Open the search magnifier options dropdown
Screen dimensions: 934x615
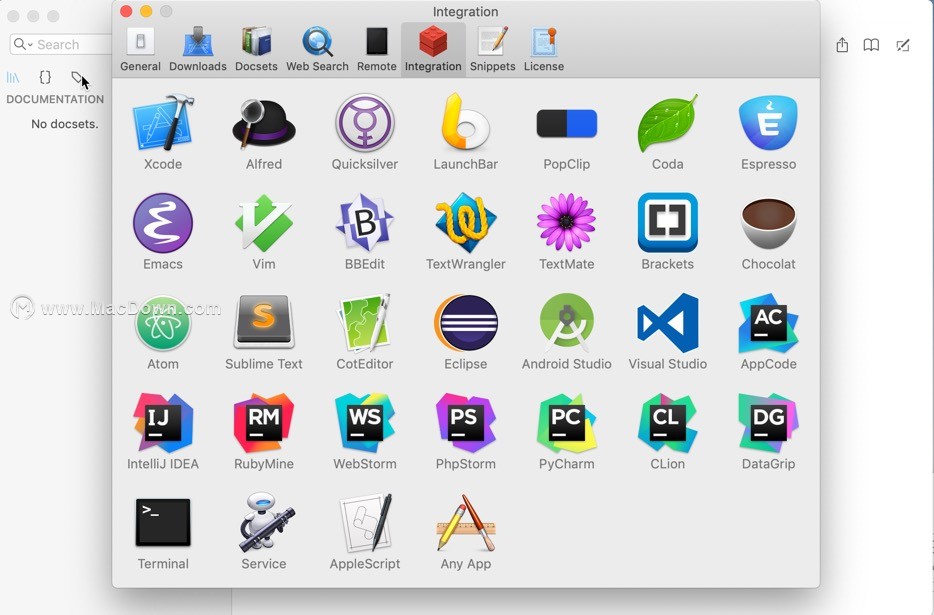[x=23, y=44]
